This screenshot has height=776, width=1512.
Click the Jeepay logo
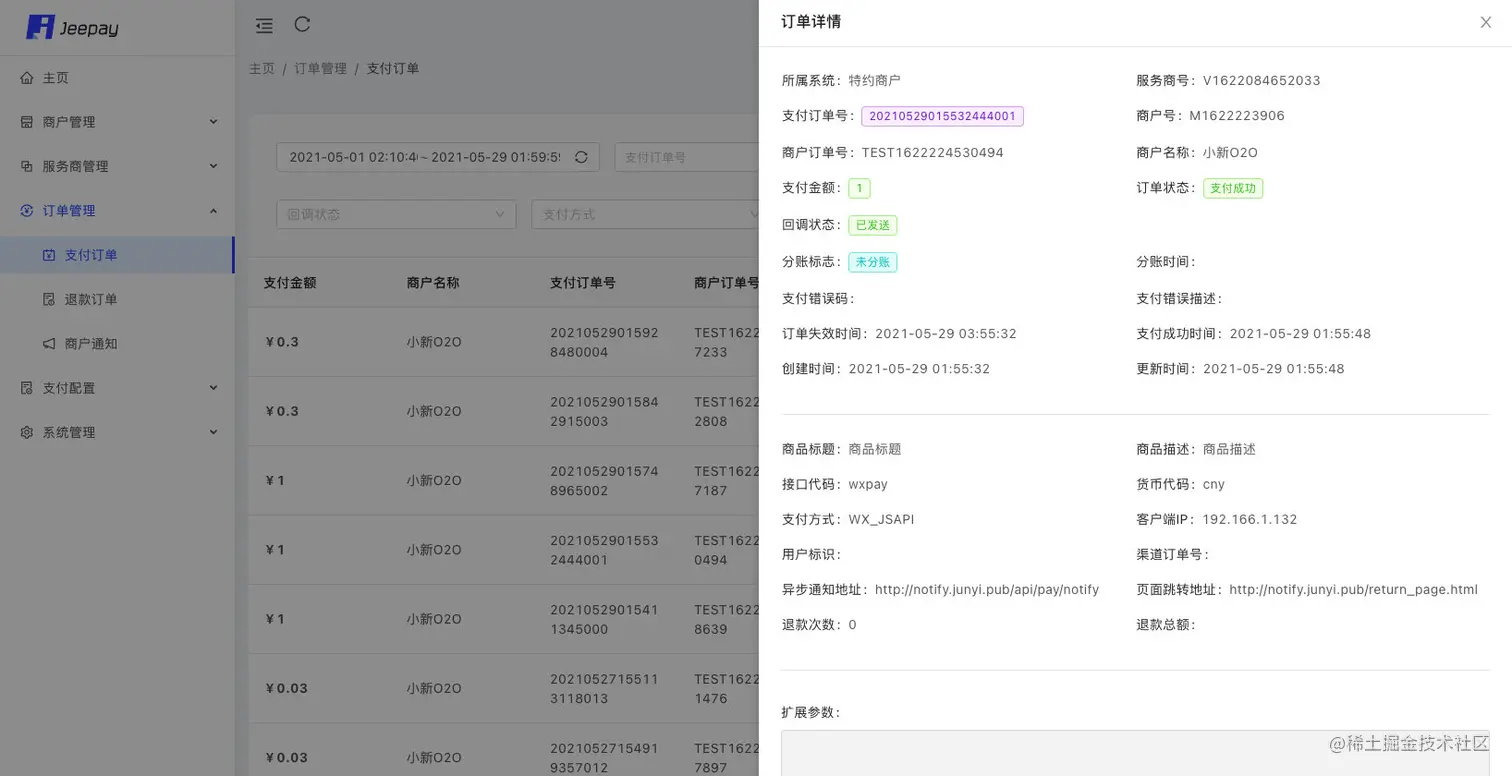point(72,27)
